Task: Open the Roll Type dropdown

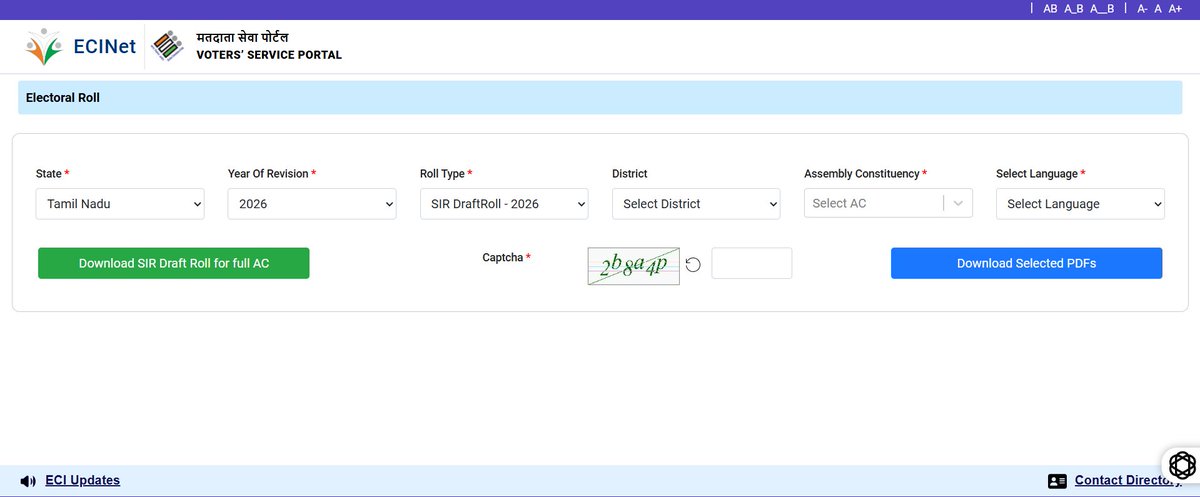Action: pos(504,204)
